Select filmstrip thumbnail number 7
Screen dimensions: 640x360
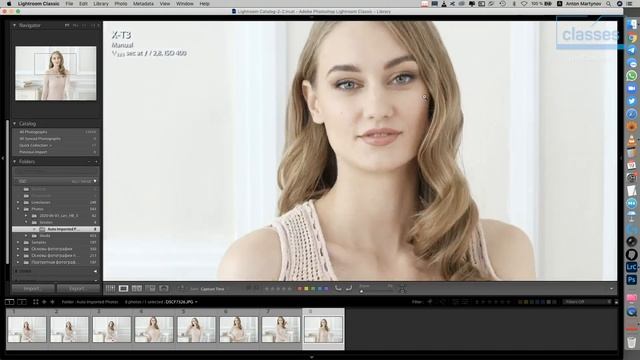point(281,329)
